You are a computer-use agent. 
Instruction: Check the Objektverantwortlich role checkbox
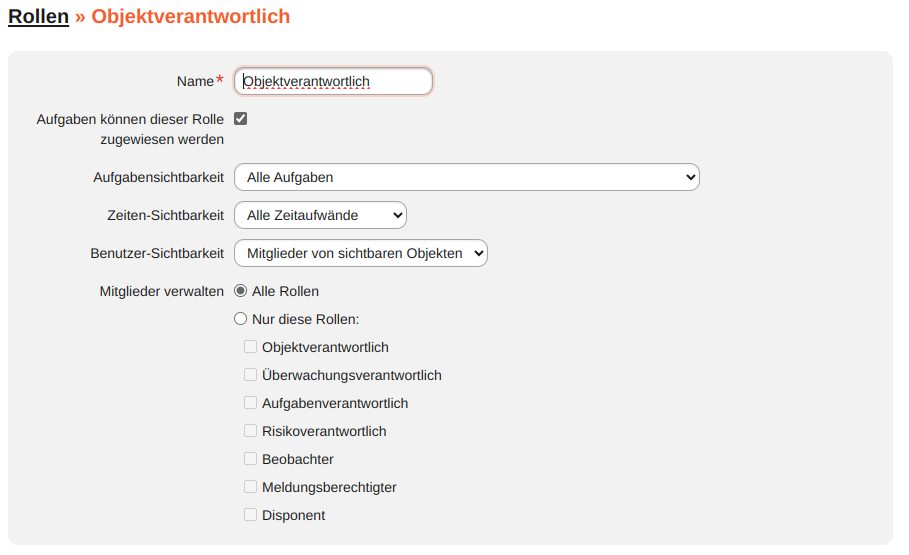tap(250, 347)
